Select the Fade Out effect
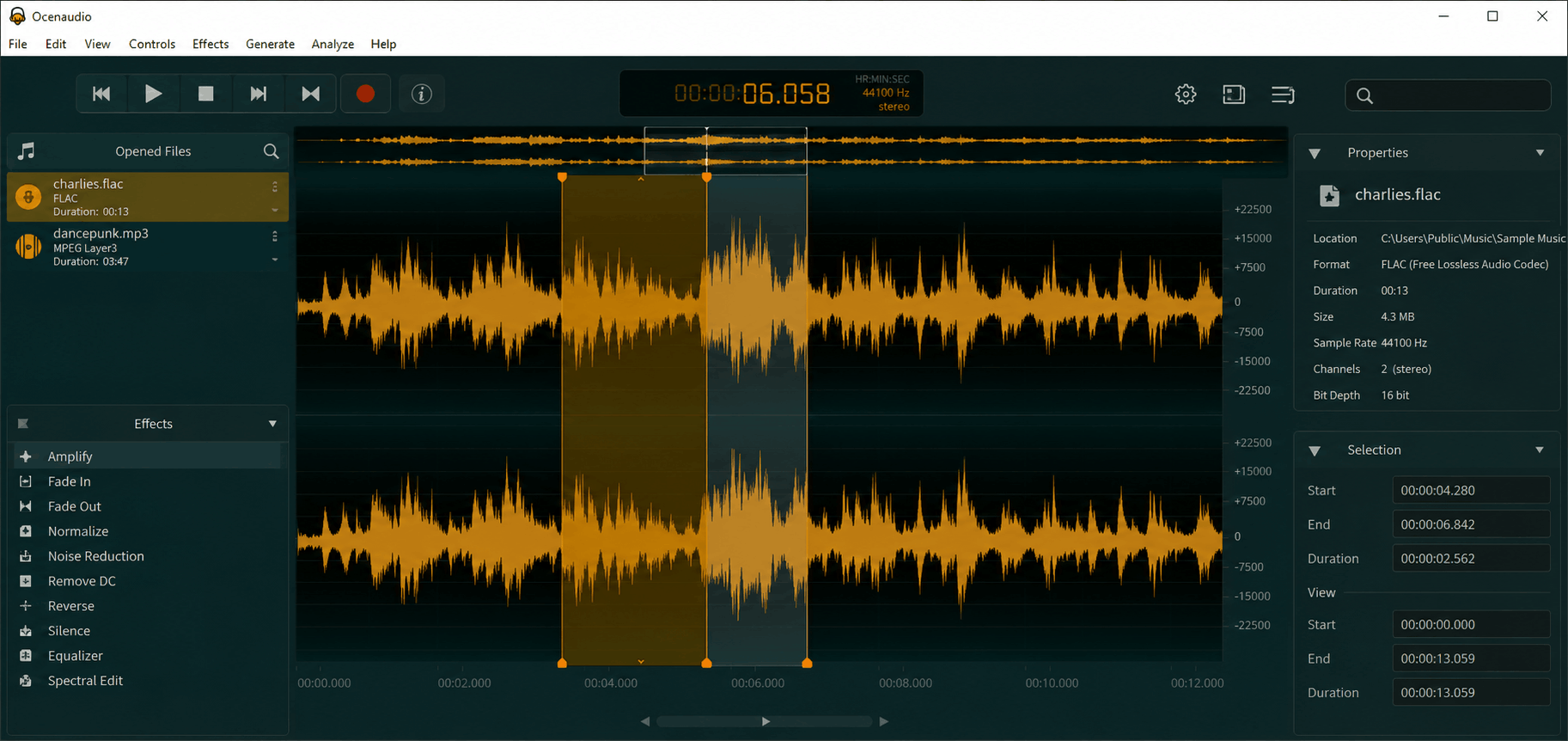Image resolution: width=1568 pixels, height=741 pixels. 74,506
